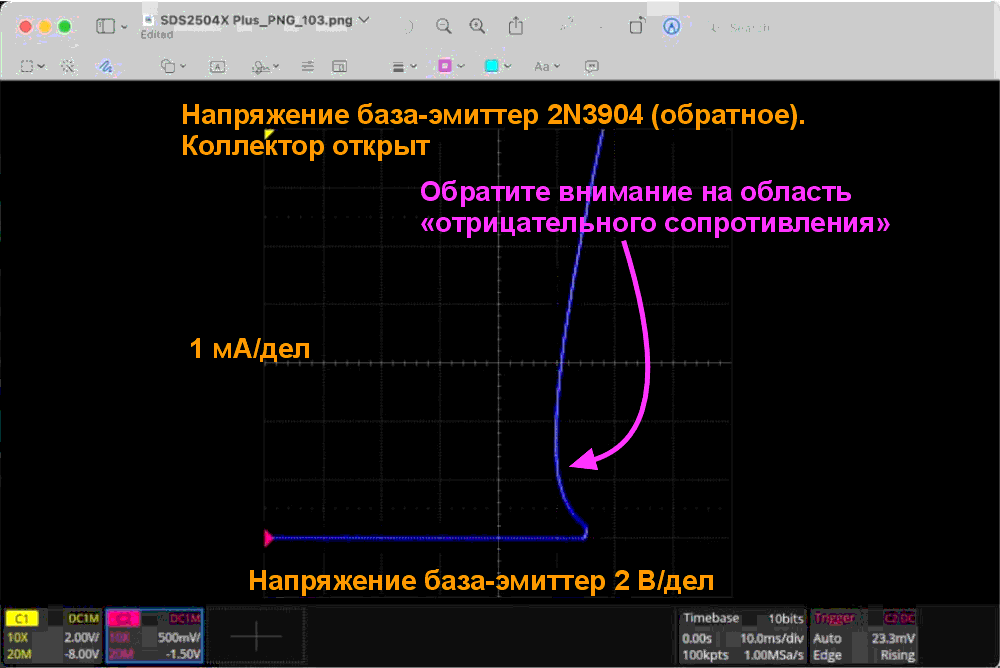Image resolution: width=1000 pixels, height=668 pixels.
Task: Open the Shapes dropdown menu
Action: tap(174, 66)
